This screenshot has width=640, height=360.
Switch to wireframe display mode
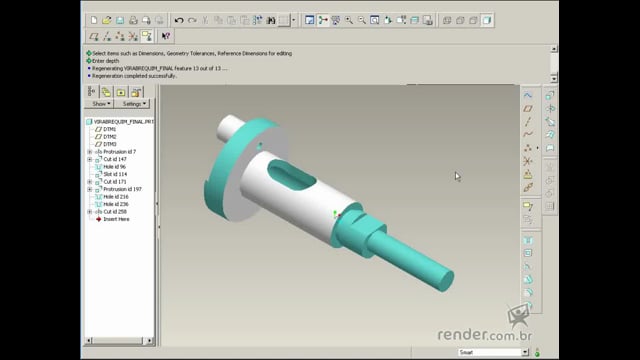click(x=447, y=20)
